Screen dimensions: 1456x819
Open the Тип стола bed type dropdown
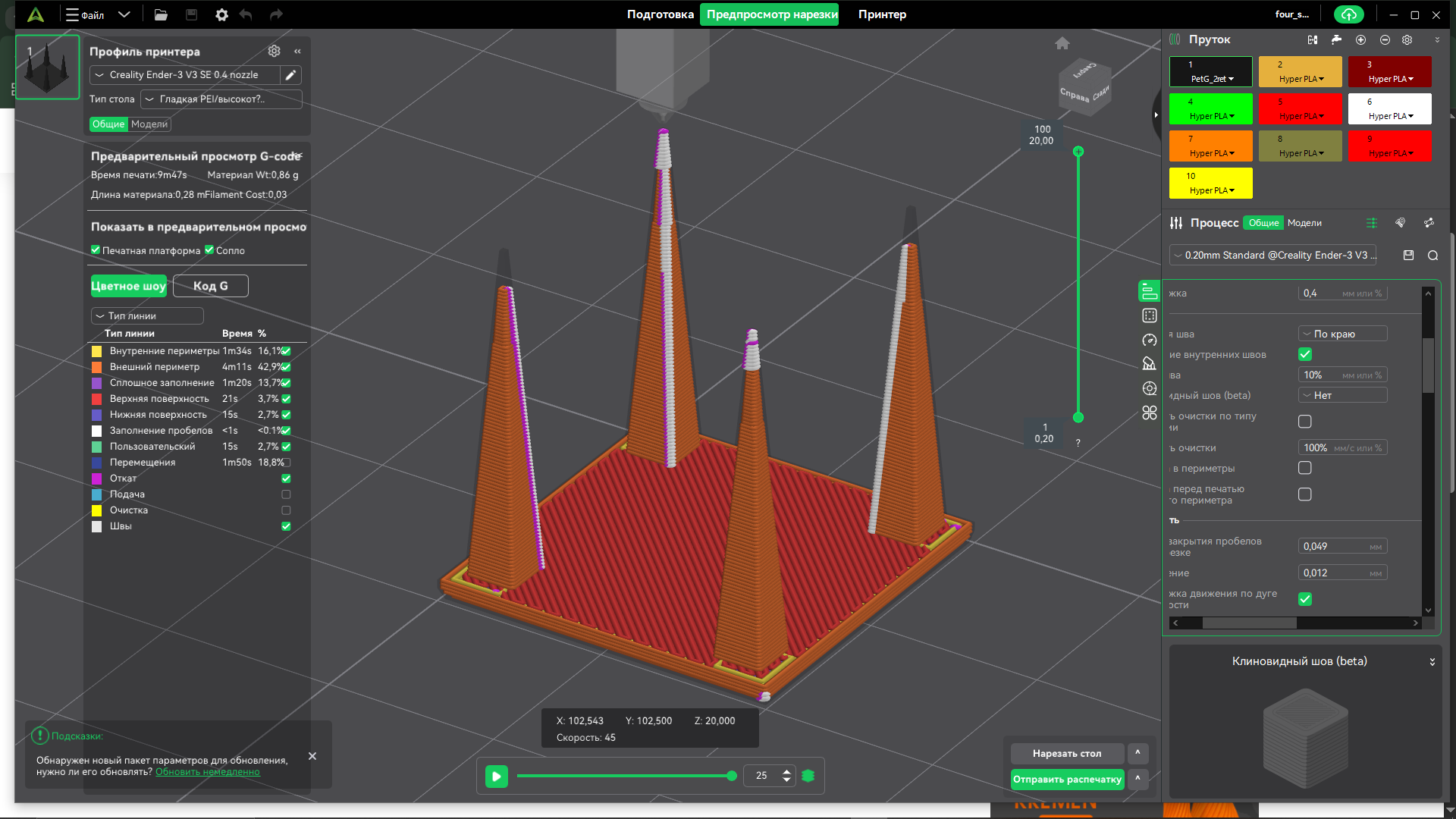pyautogui.click(x=221, y=99)
